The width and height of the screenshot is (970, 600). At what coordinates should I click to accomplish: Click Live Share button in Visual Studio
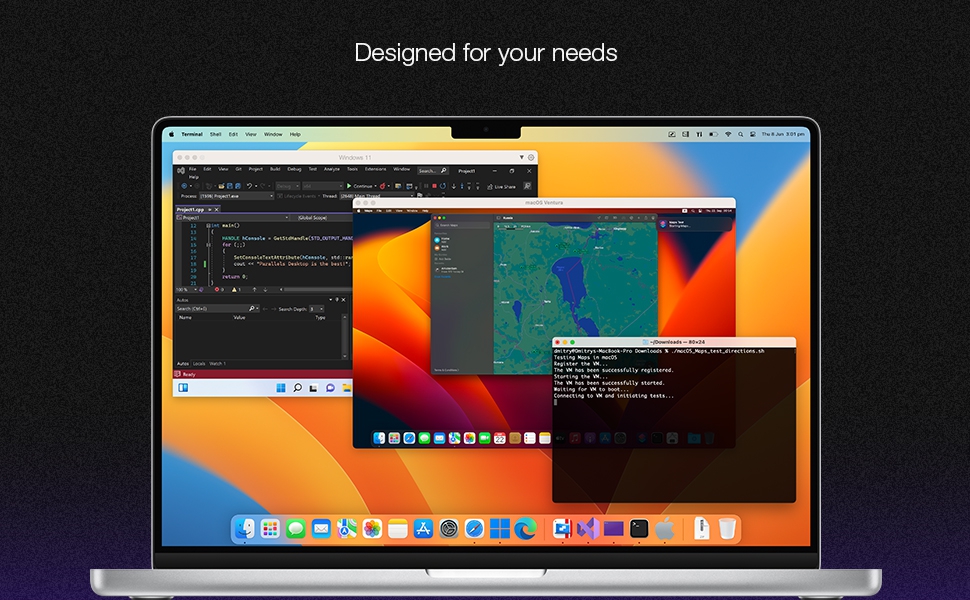(502, 186)
